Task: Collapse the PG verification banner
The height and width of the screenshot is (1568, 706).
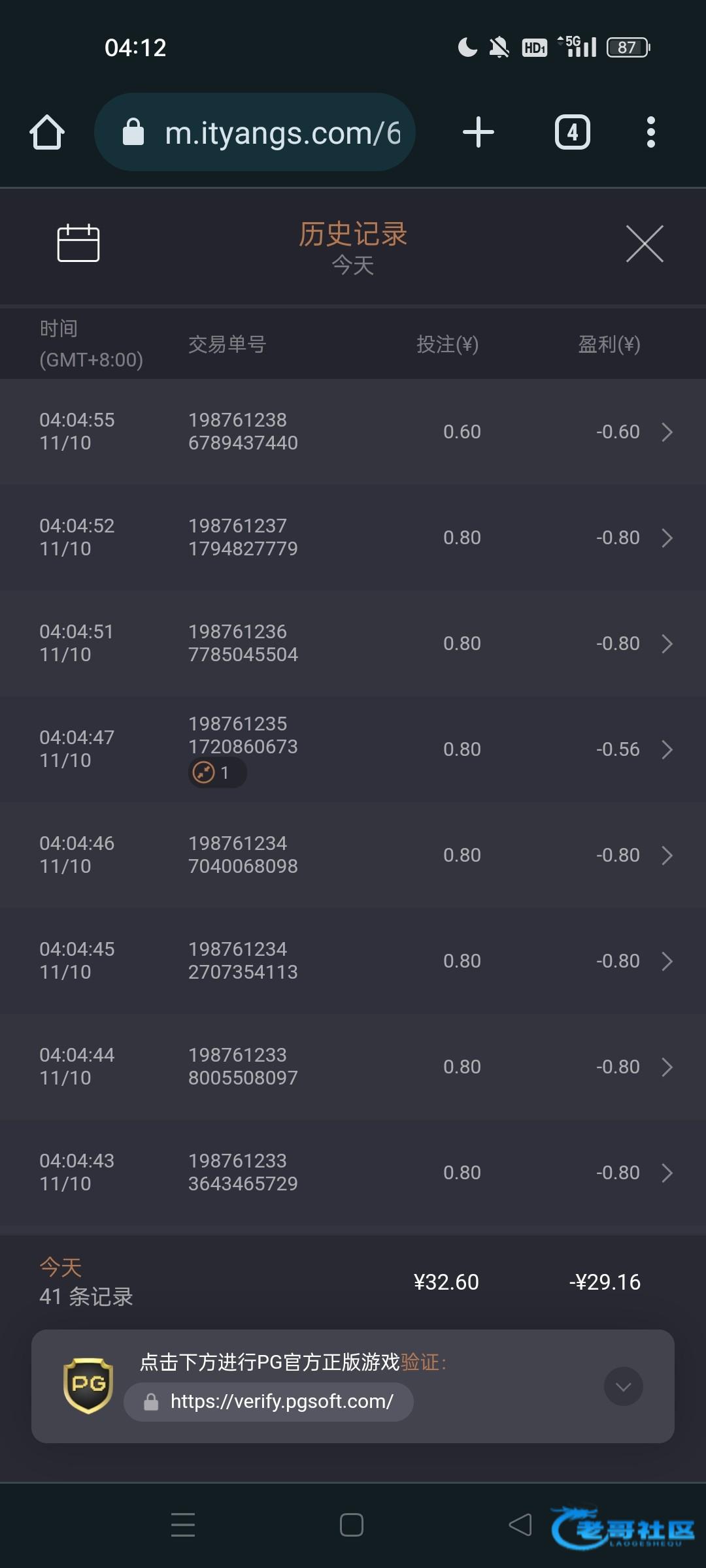Action: [x=623, y=1386]
